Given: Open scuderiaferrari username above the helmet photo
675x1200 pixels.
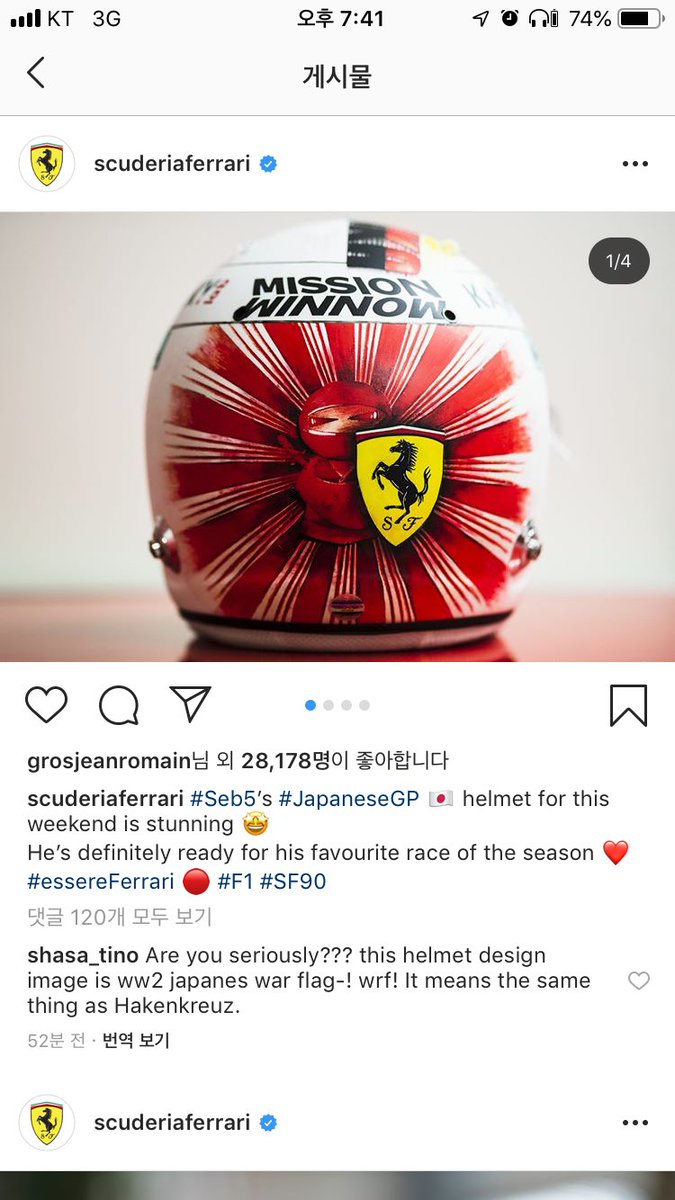Looking at the screenshot, I should point(172,164).
